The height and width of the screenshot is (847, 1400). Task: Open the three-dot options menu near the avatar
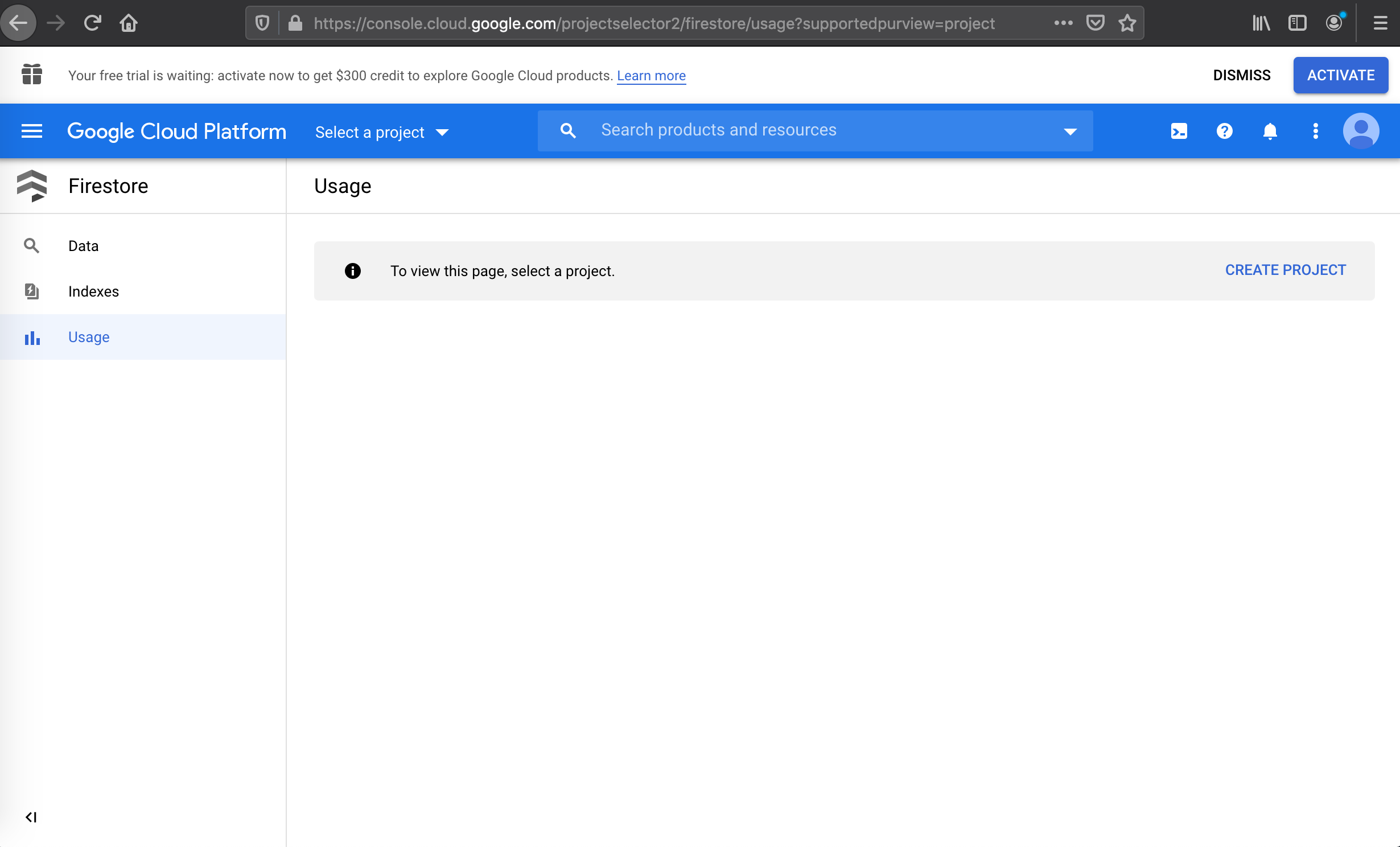click(1316, 131)
